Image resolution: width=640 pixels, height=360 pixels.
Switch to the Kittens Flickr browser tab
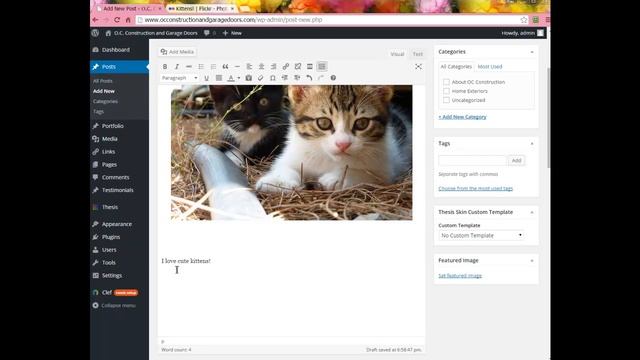[201, 8]
